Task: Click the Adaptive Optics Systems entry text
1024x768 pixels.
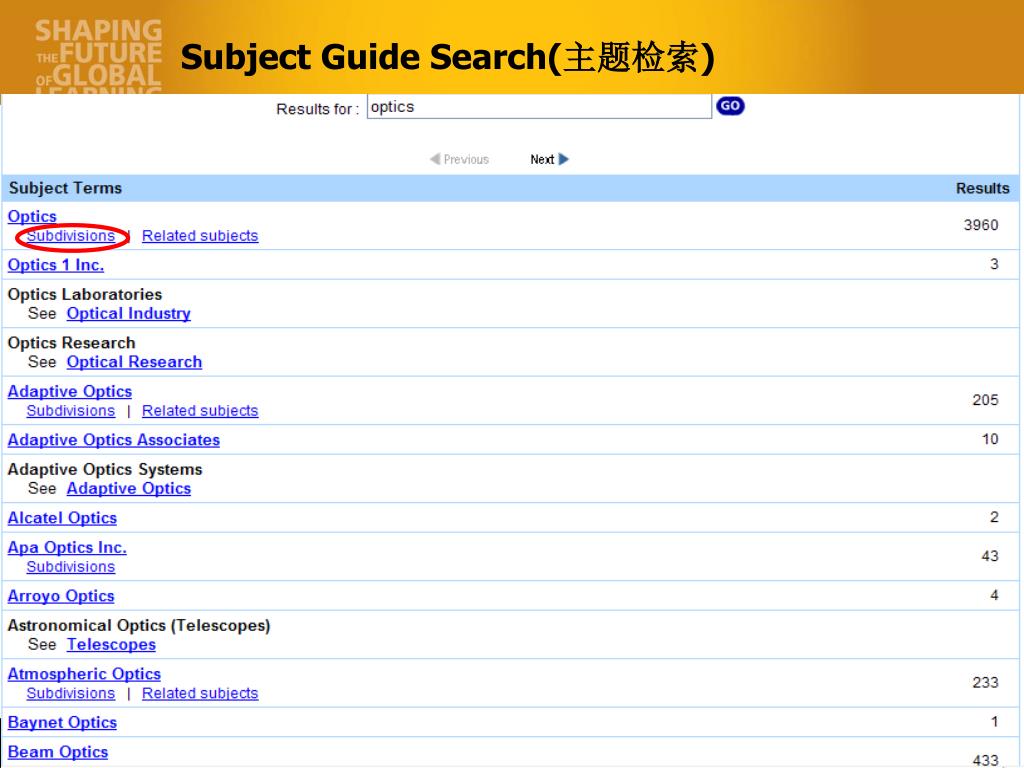Action: 105,470
